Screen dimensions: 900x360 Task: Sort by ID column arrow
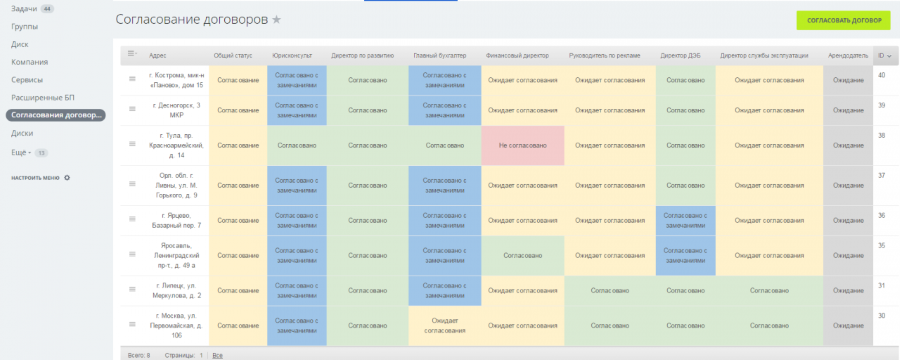click(x=889, y=56)
